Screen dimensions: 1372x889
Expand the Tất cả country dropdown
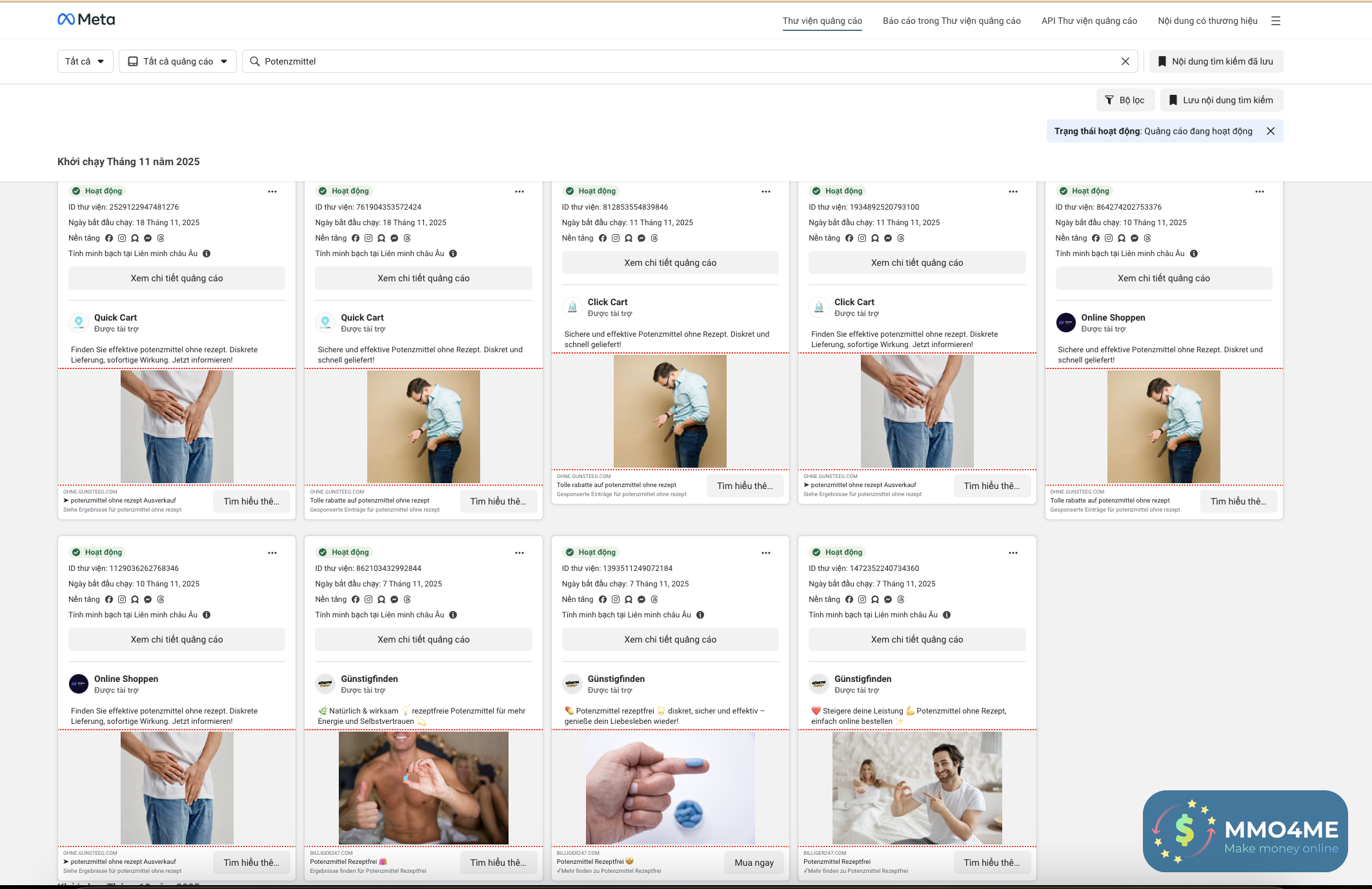click(85, 61)
